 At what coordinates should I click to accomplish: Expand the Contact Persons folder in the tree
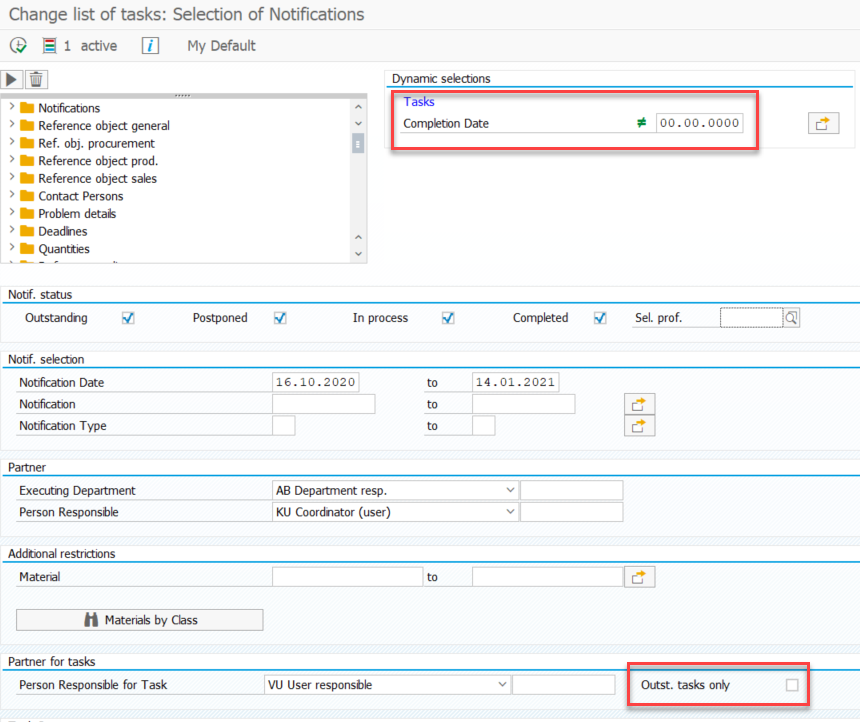[x=12, y=196]
